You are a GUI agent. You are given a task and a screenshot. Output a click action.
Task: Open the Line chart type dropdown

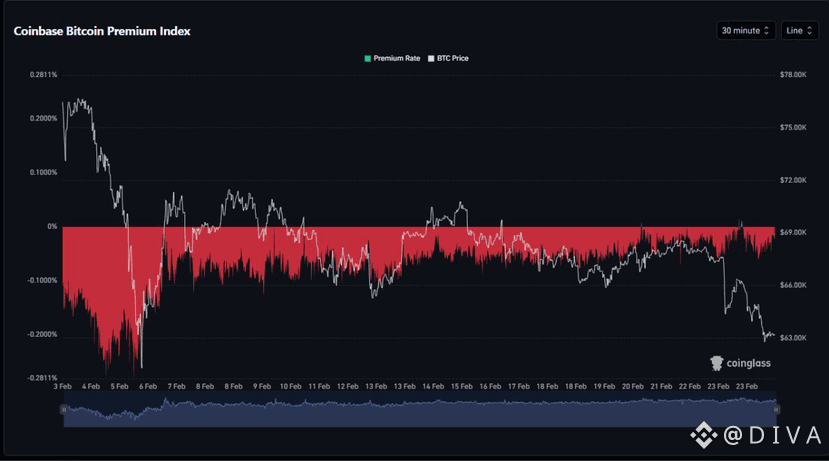pos(799,31)
